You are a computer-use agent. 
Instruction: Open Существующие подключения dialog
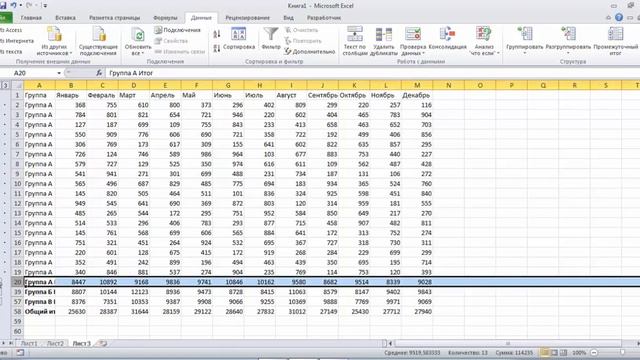pos(98,41)
